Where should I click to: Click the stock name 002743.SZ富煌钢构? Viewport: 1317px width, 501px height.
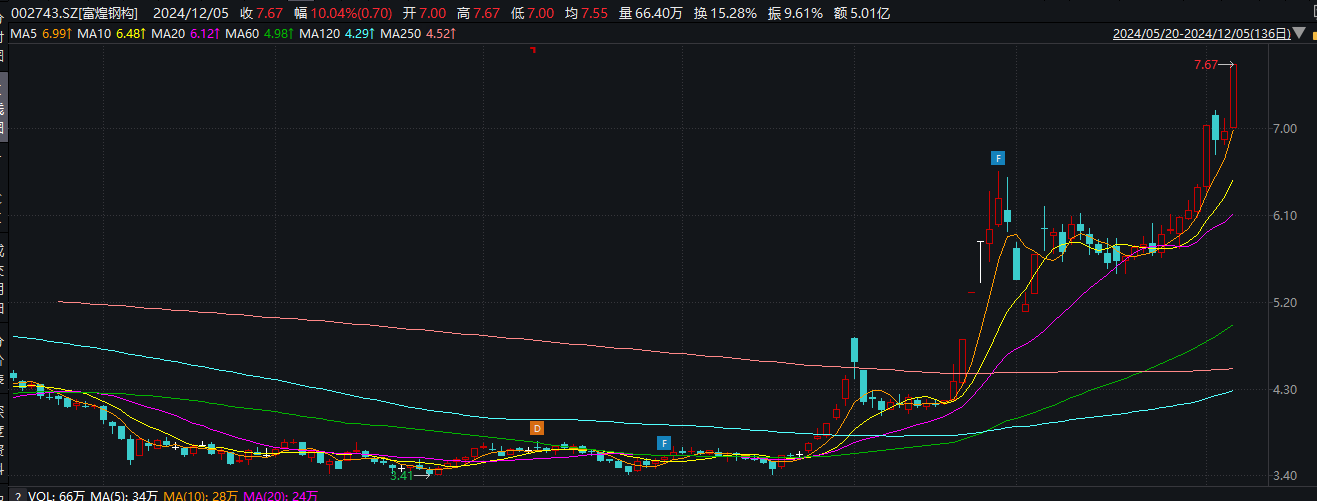point(69,13)
